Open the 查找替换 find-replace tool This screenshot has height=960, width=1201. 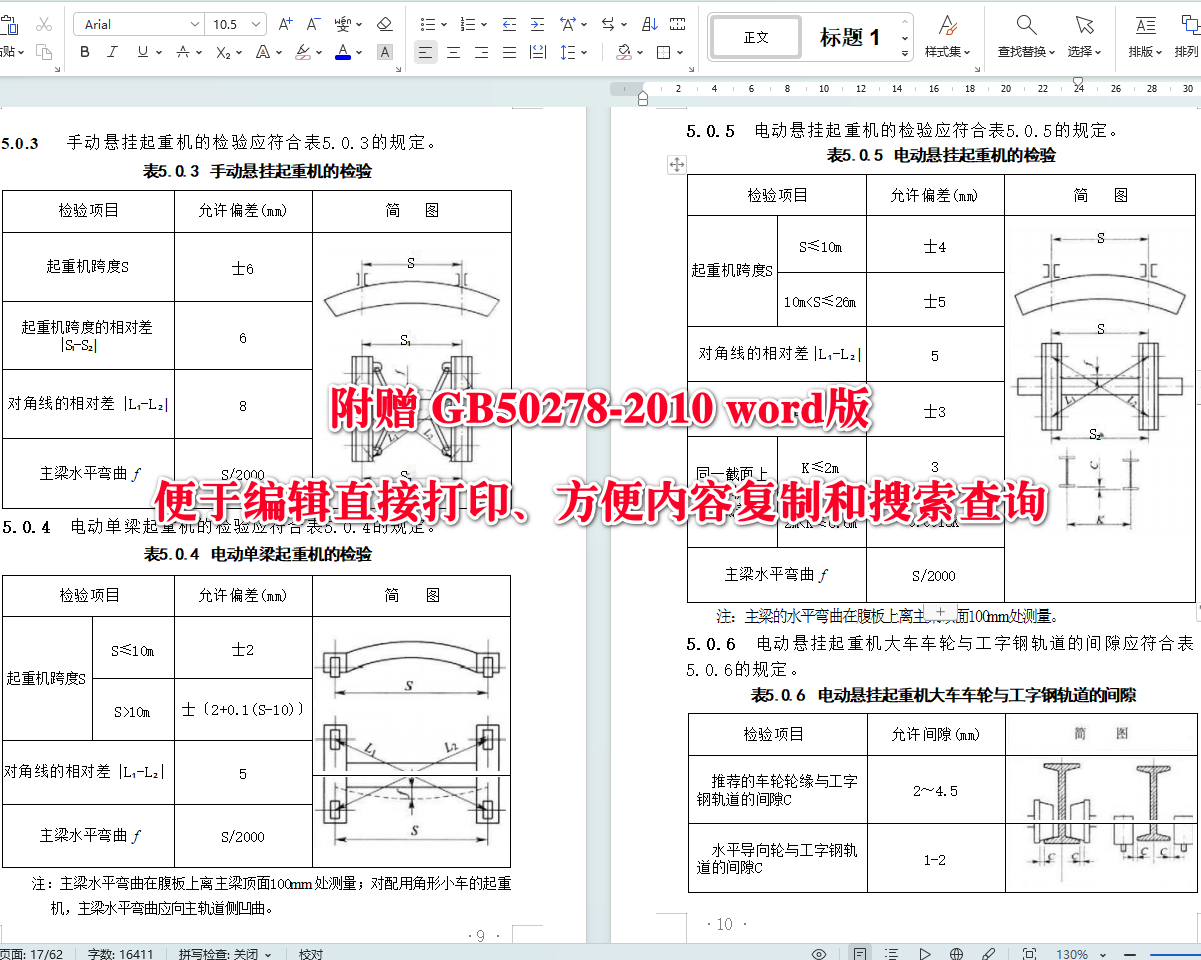[x=1026, y=35]
